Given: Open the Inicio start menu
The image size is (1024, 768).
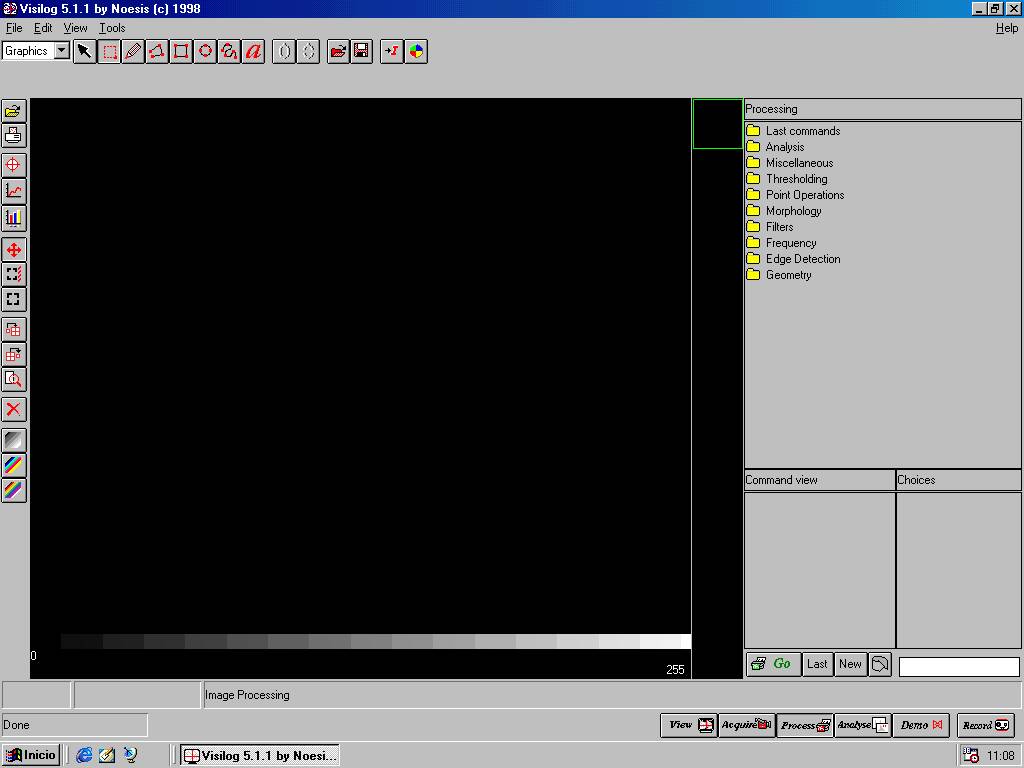Looking at the screenshot, I should click(x=31, y=755).
